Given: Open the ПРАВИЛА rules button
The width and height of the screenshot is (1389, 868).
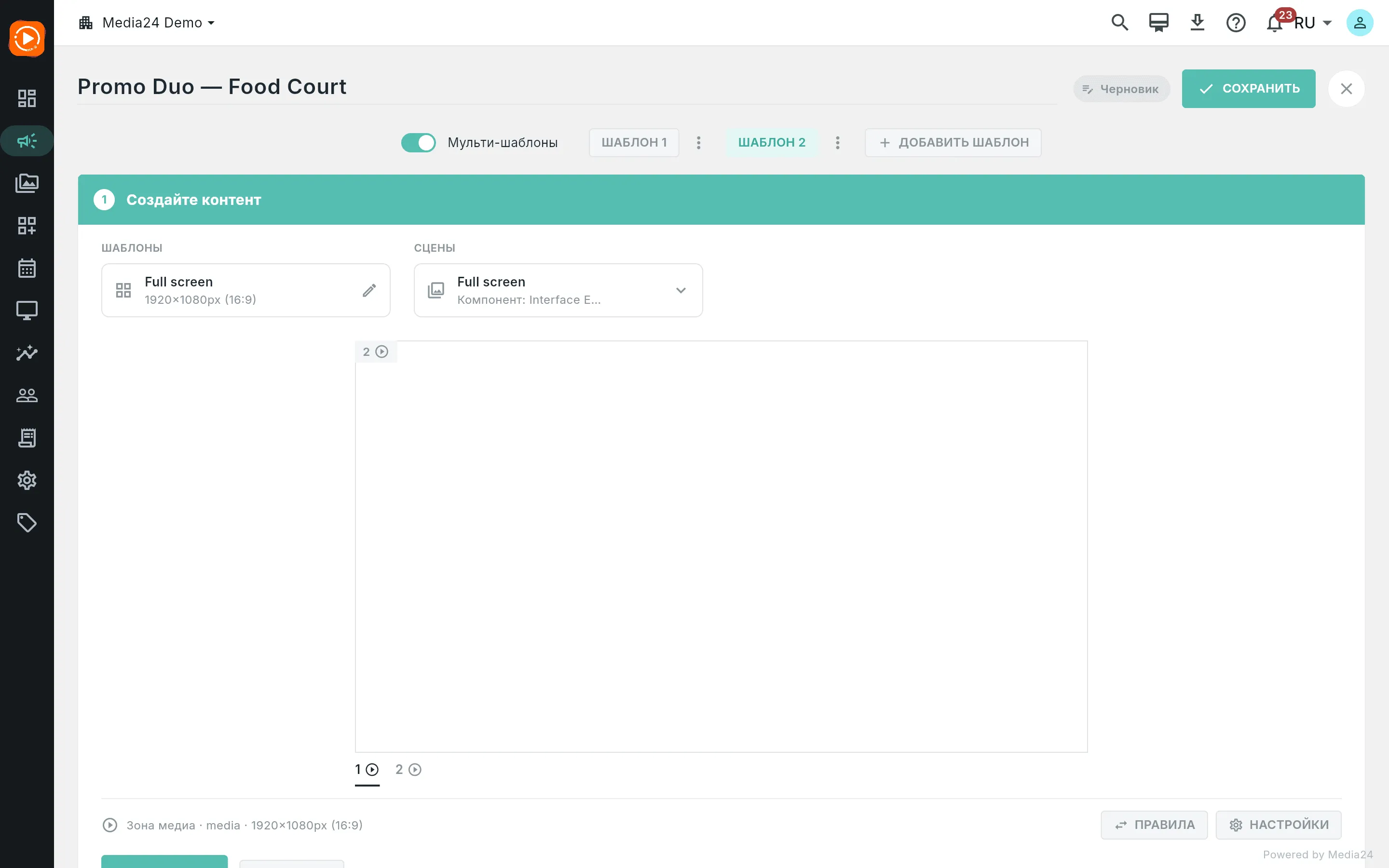Looking at the screenshot, I should coord(1154,825).
